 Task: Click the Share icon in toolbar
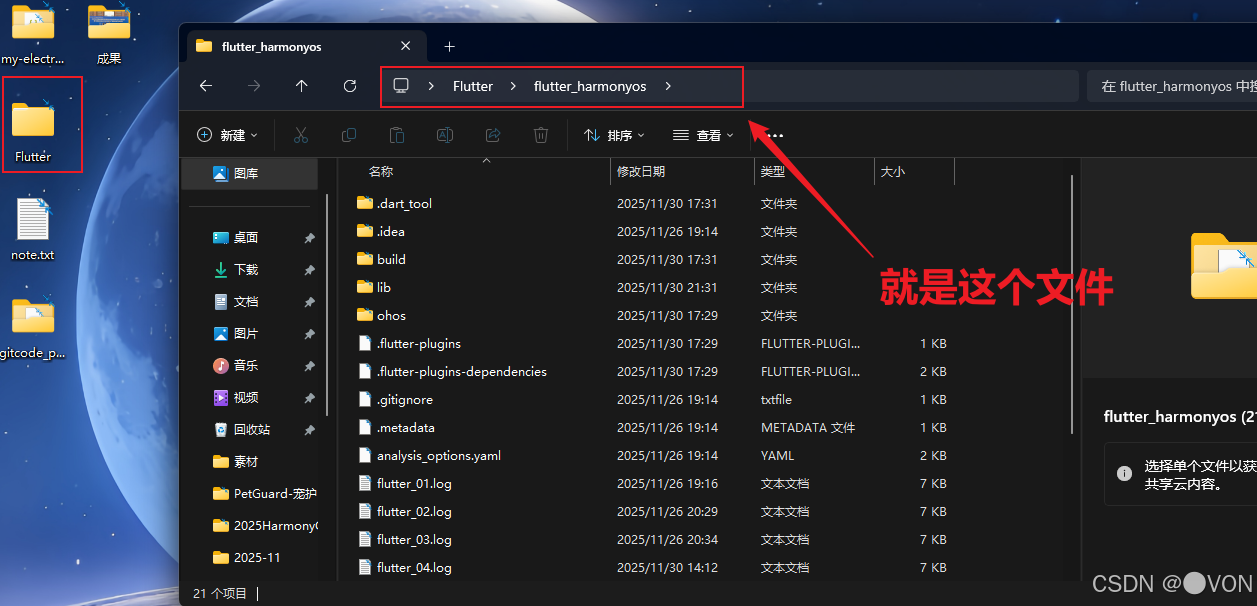coord(493,135)
